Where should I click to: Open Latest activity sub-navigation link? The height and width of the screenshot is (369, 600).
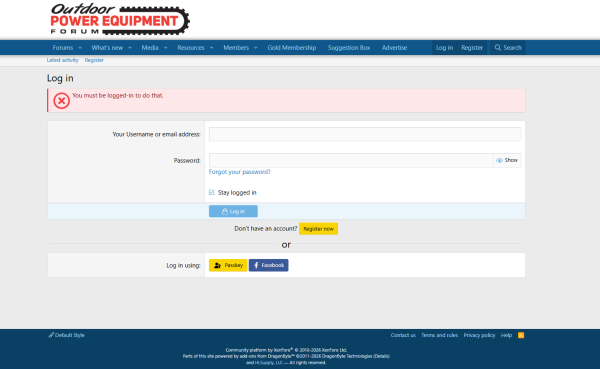[62, 60]
